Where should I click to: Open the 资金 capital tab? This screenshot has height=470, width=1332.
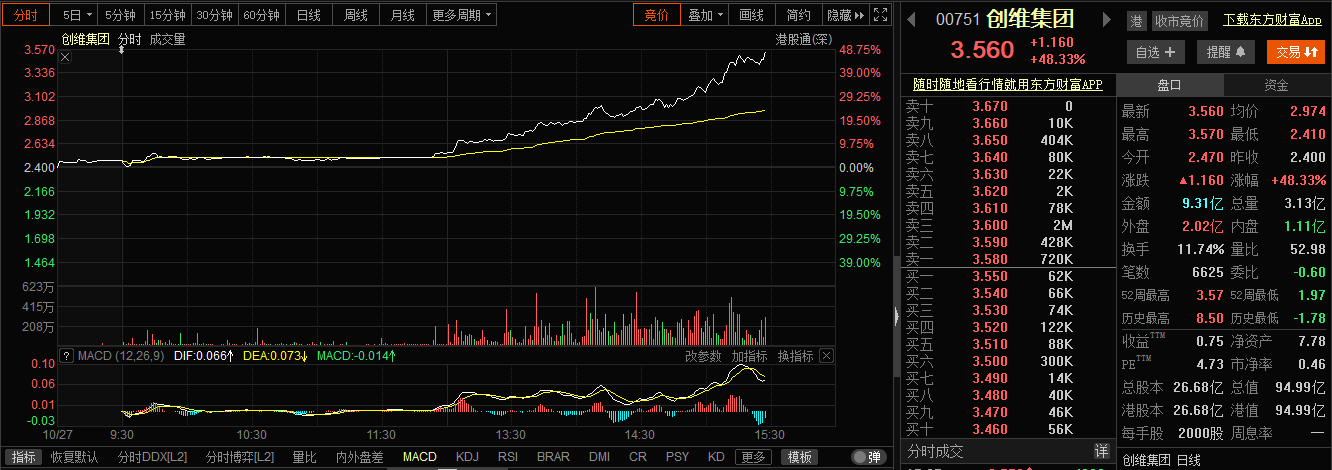pyautogui.click(x=1276, y=85)
